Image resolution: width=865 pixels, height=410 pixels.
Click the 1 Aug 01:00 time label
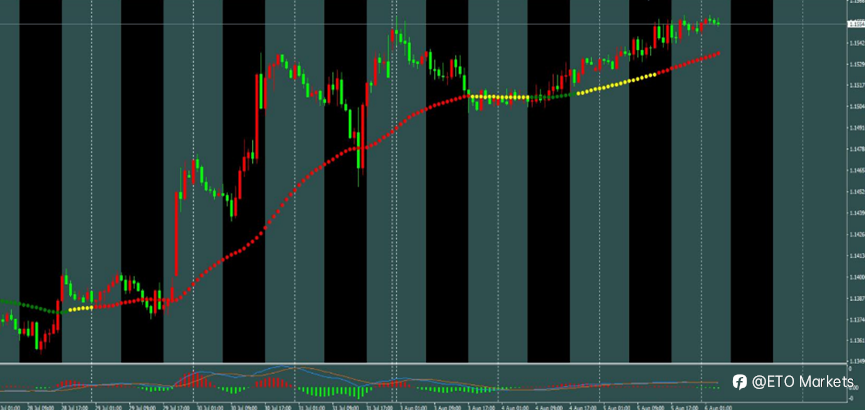click(412, 407)
